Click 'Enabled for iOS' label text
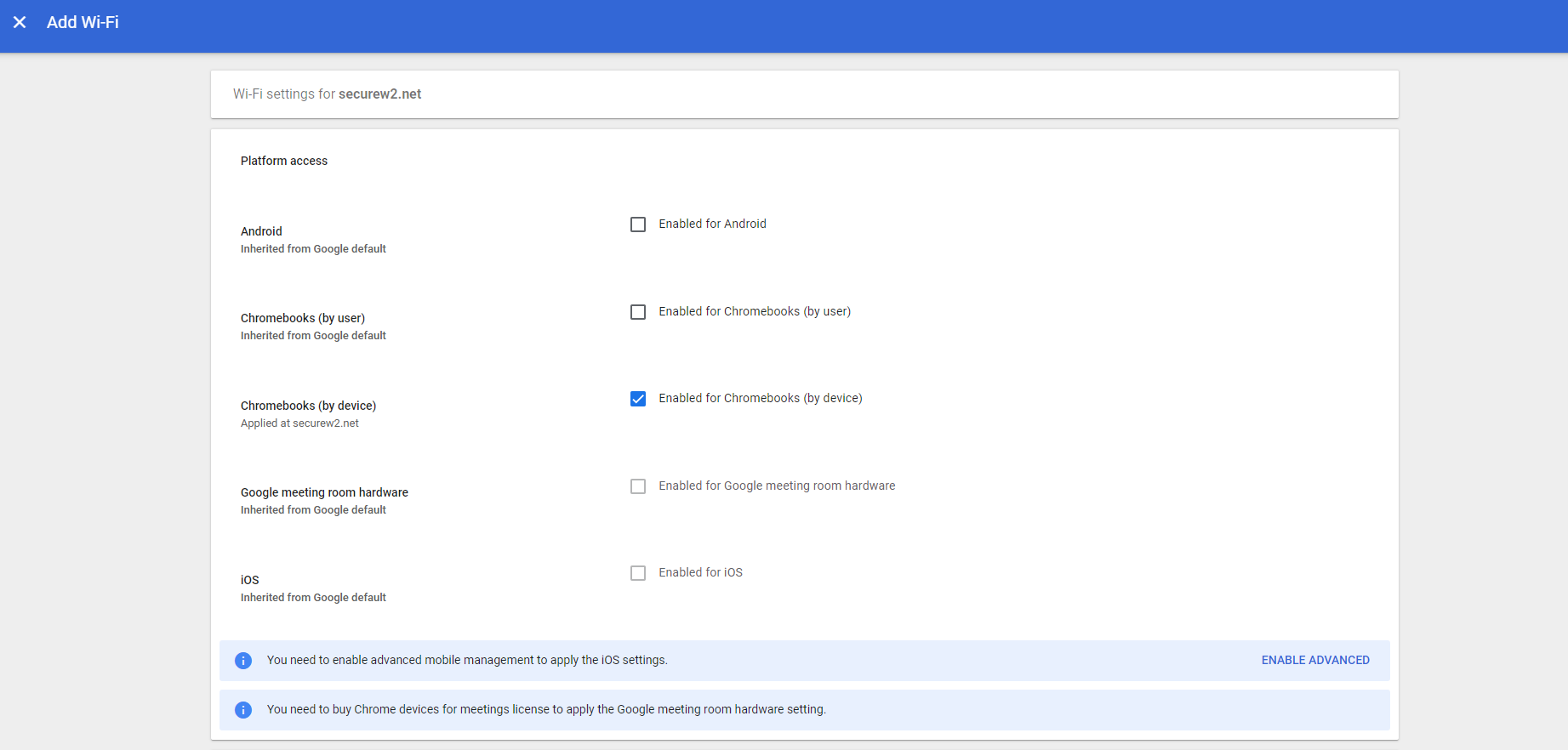Screen dimensions: 1568x750 [700, 573]
